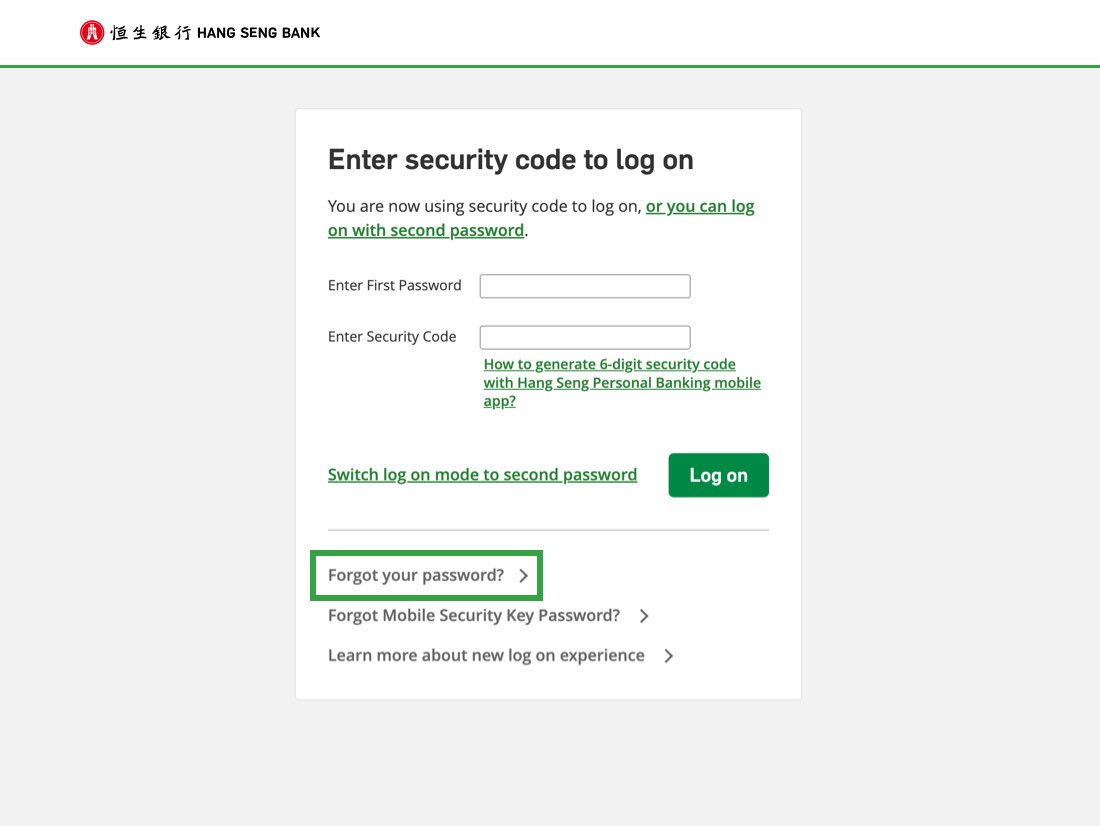Viewport: 1100px width, 826px height.
Task: Click Switch log on mode to second password
Action: point(483,474)
